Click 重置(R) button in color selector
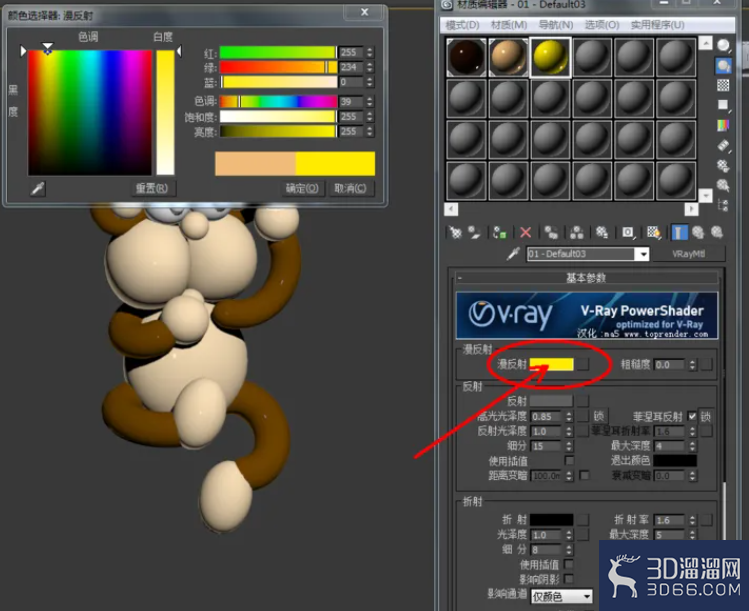The height and width of the screenshot is (611, 749). (x=152, y=188)
